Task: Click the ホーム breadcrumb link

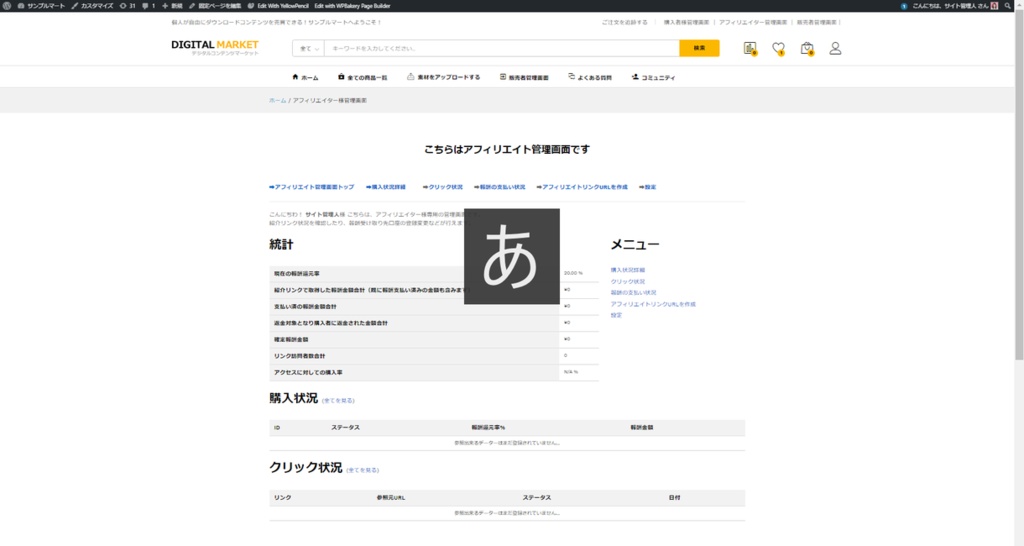Action: [x=278, y=101]
